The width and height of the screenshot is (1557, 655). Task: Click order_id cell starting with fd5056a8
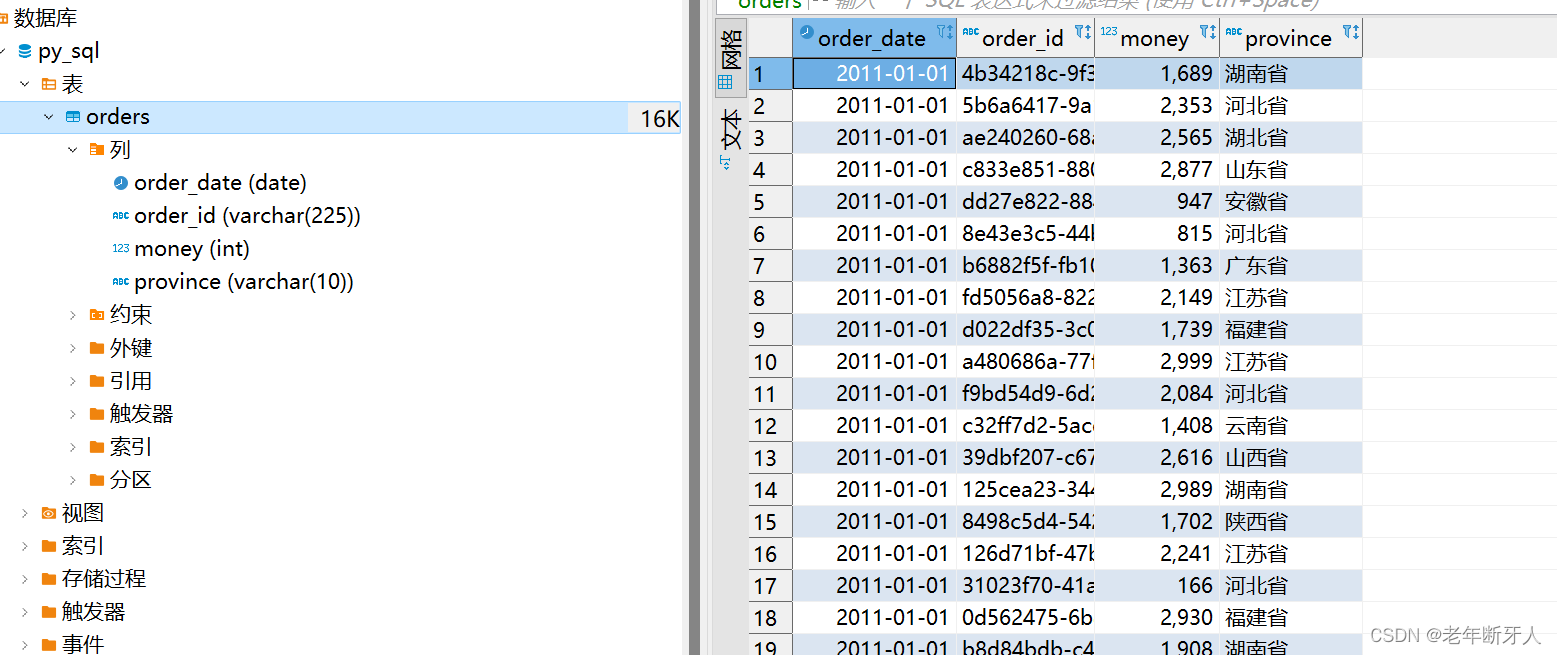click(1026, 298)
